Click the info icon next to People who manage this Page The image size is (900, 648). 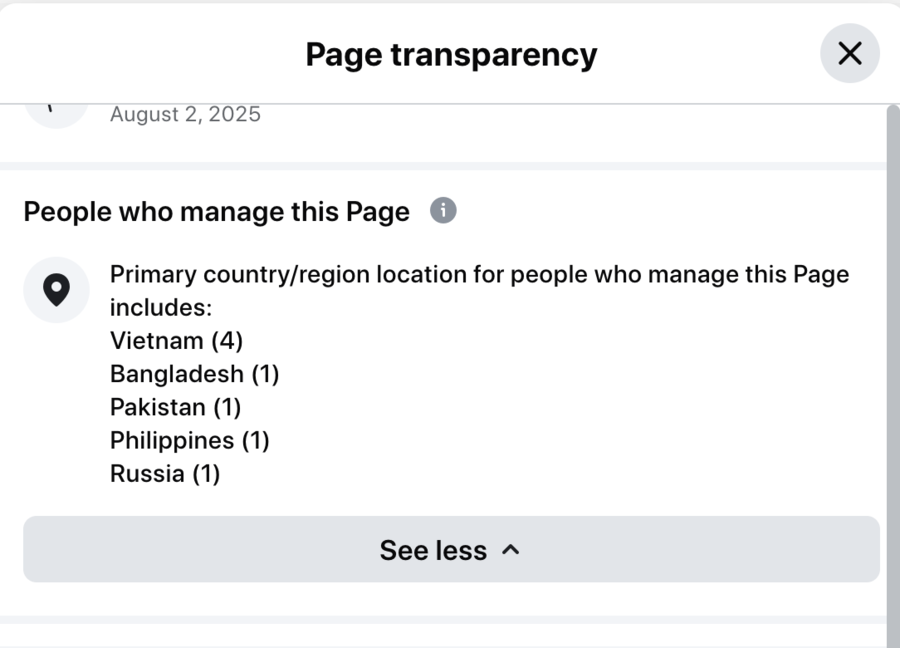442,211
